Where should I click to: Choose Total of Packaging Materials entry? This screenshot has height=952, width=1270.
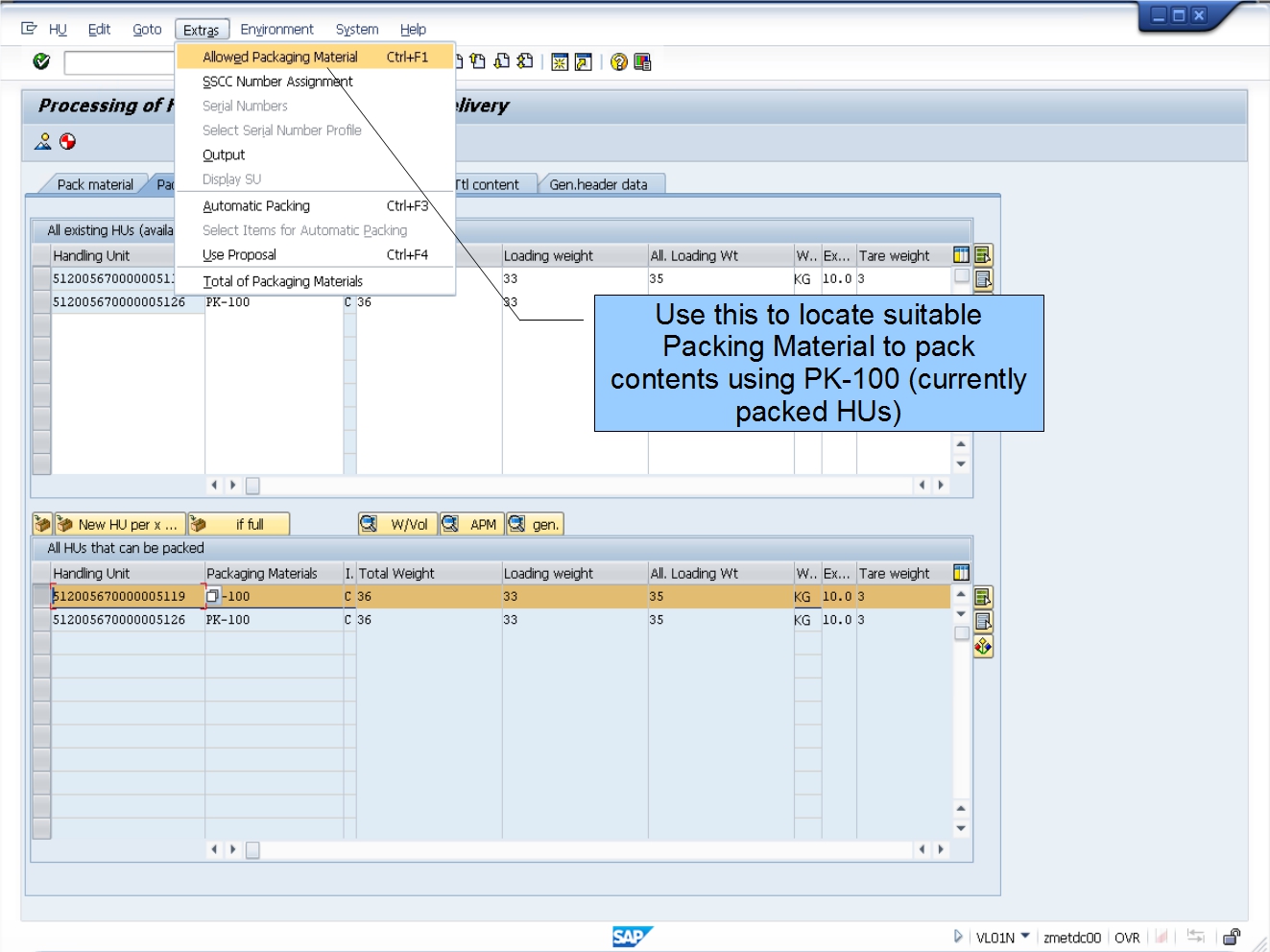coord(315,281)
